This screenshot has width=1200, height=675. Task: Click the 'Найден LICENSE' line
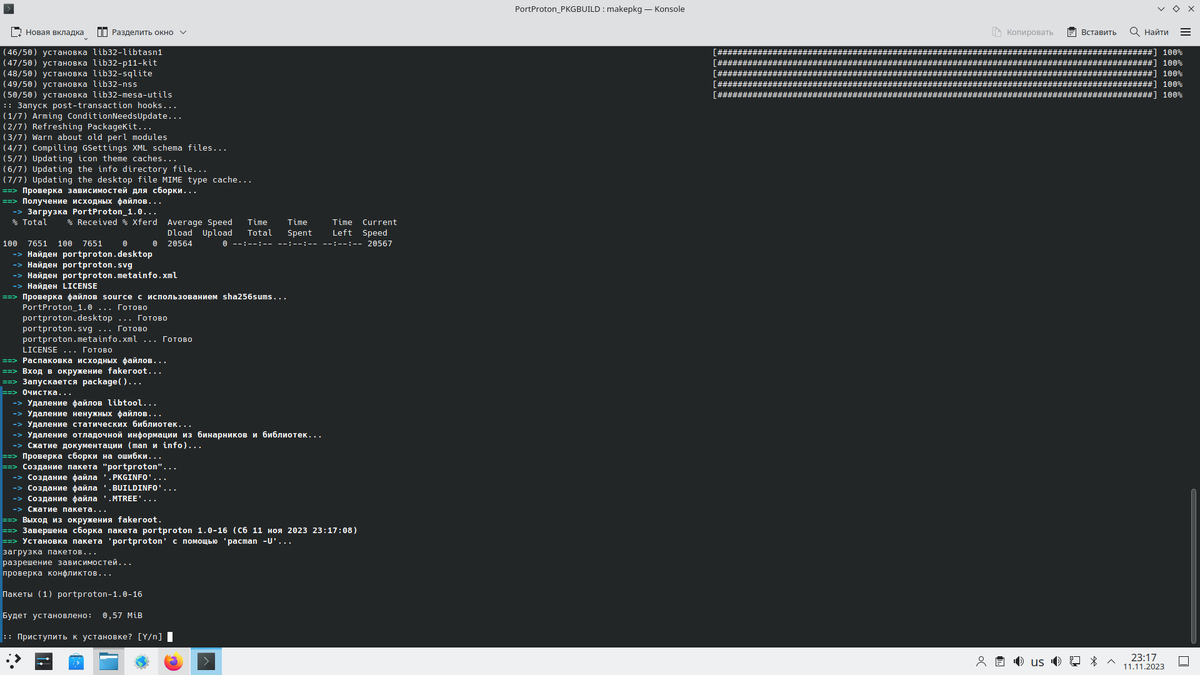[x=55, y=286]
